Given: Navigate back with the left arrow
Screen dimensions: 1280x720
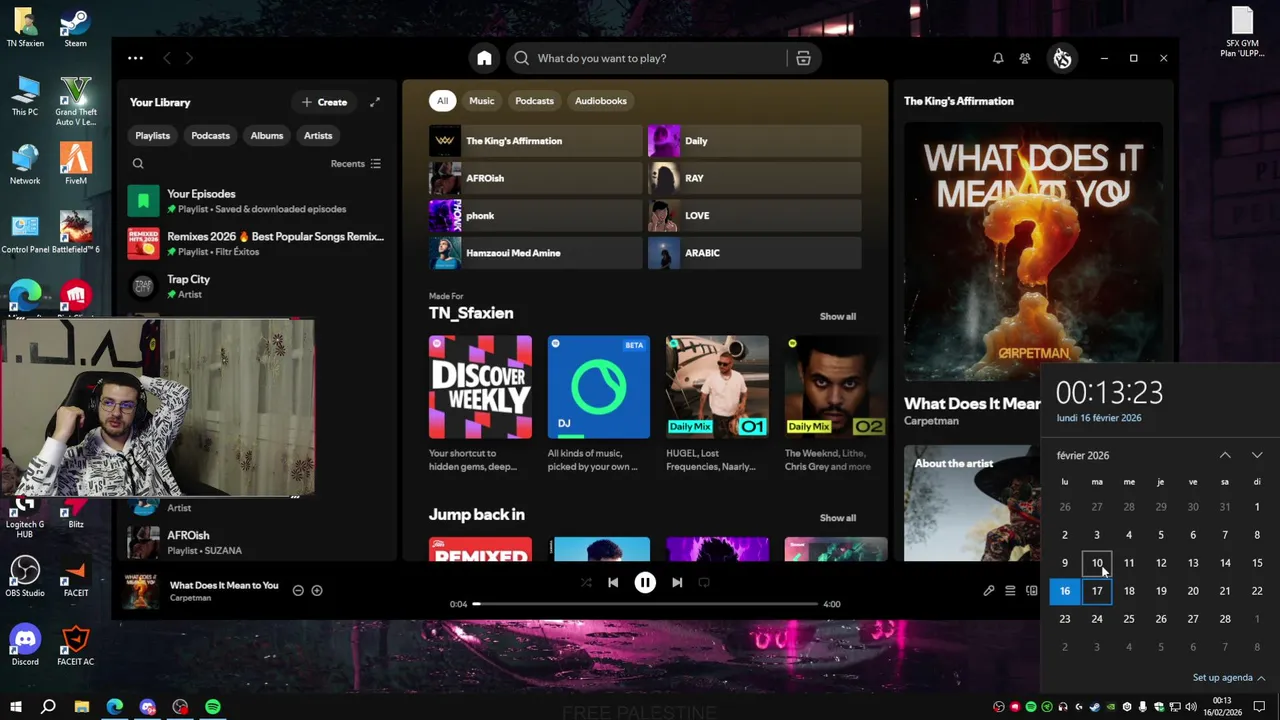Looking at the screenshot, I should tap(167, 58).
